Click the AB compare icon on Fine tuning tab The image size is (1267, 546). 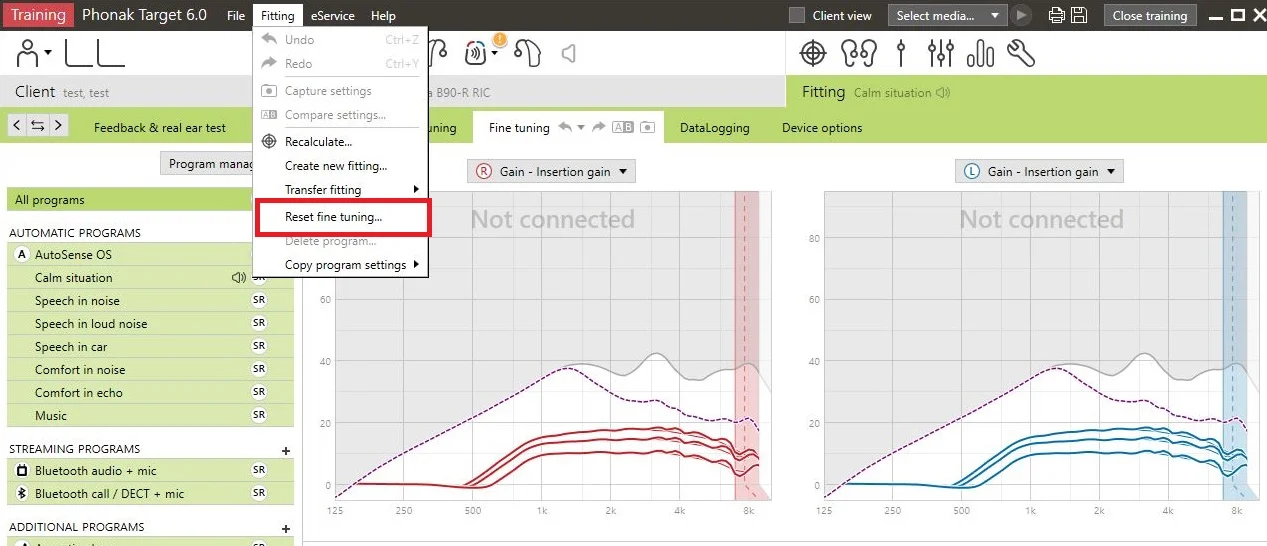coord(623,127)
